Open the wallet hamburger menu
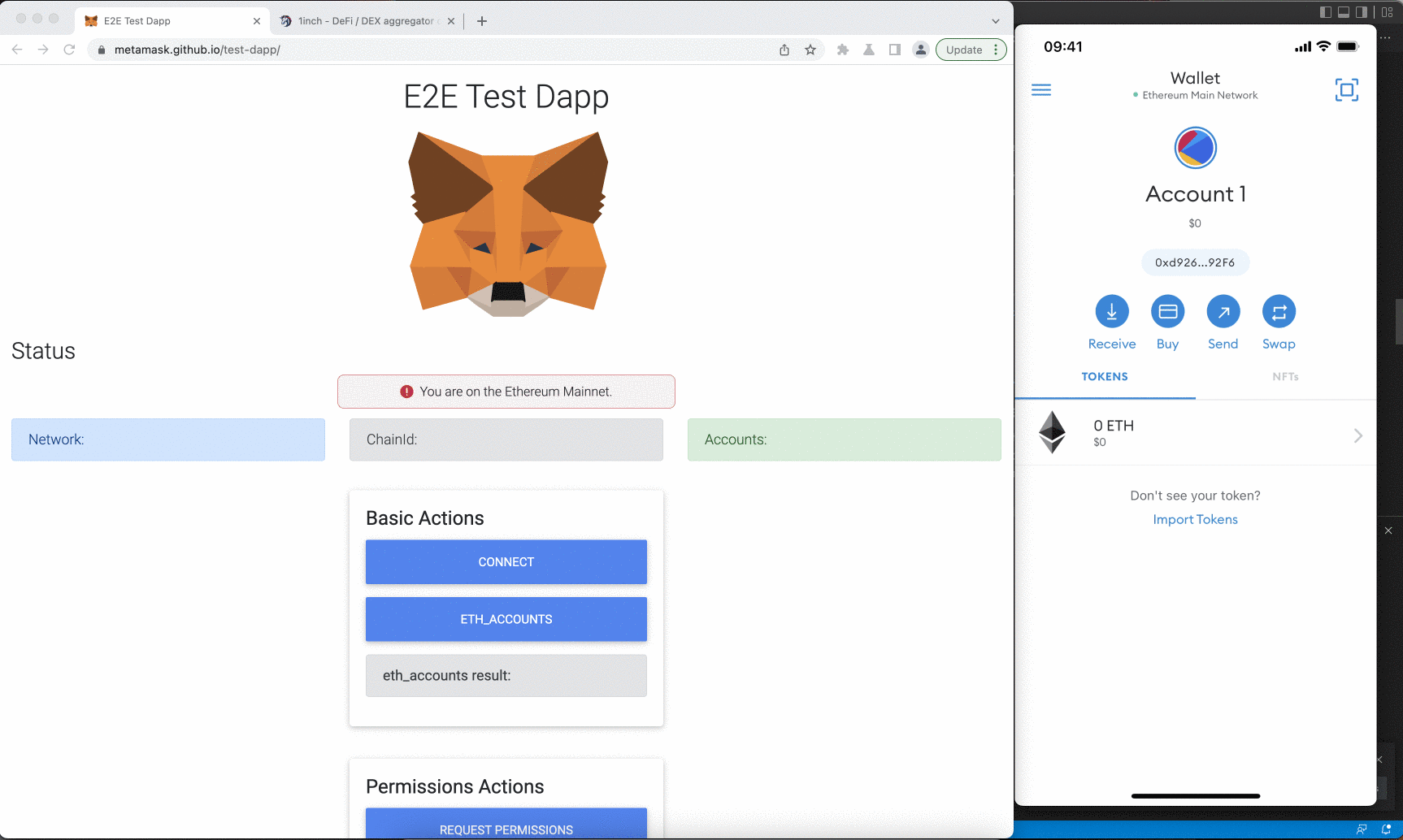 1041,89
